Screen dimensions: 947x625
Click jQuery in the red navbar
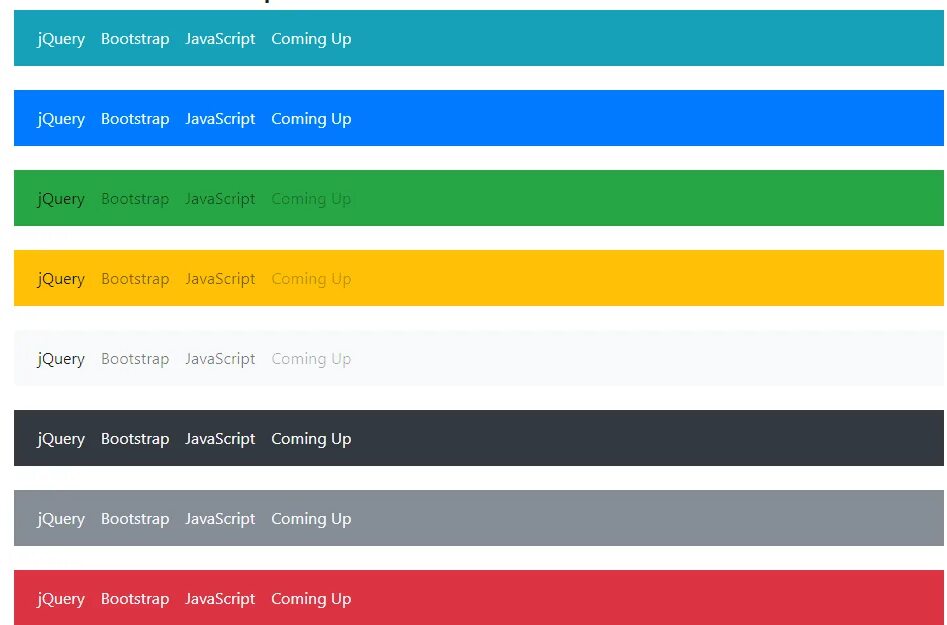click(x=61, y=600)
